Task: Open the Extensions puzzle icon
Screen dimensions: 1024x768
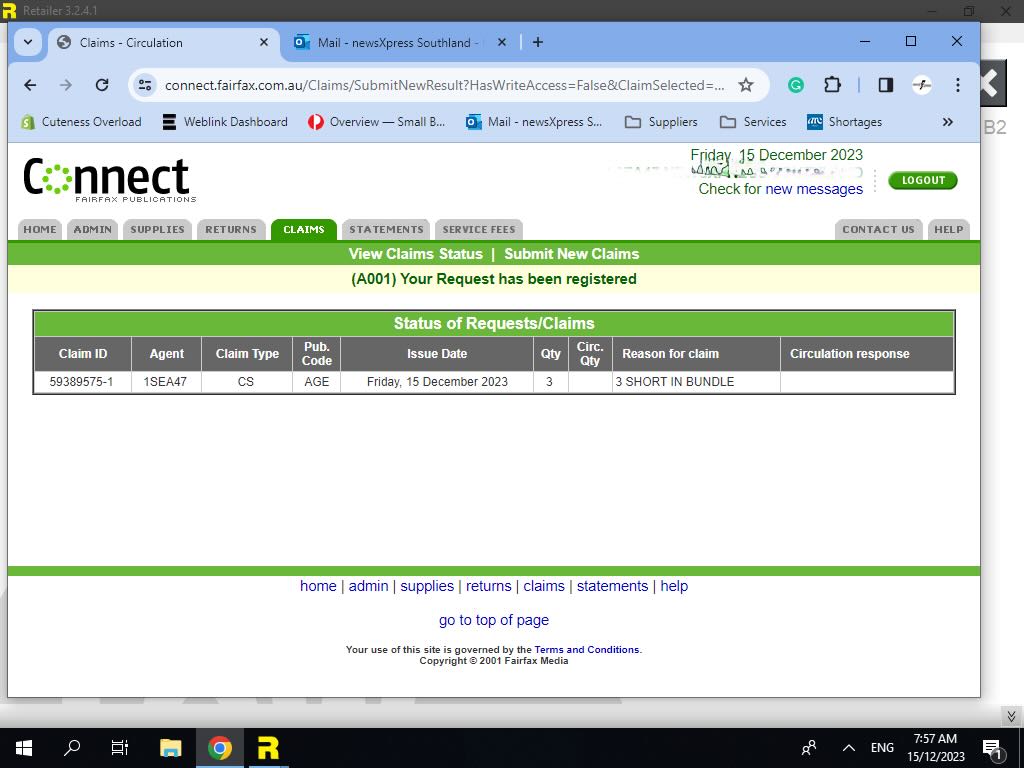Action: click(x=832, y=85)
